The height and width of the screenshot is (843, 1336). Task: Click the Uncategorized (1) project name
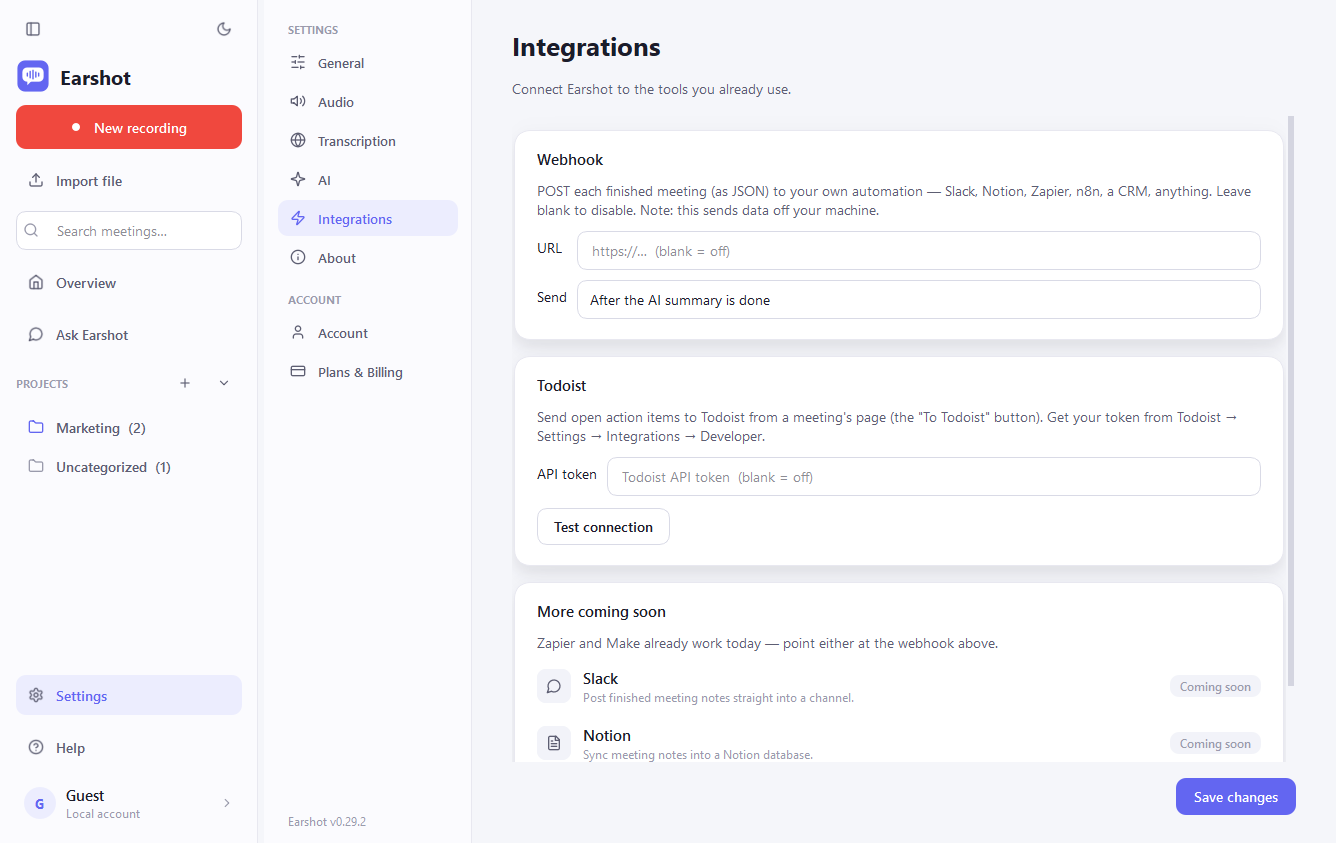(113, 467)
